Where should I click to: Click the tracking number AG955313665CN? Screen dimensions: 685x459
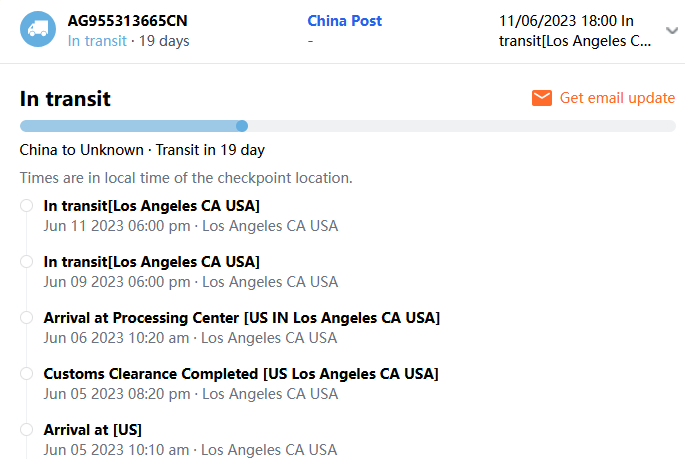pos(127,21)
